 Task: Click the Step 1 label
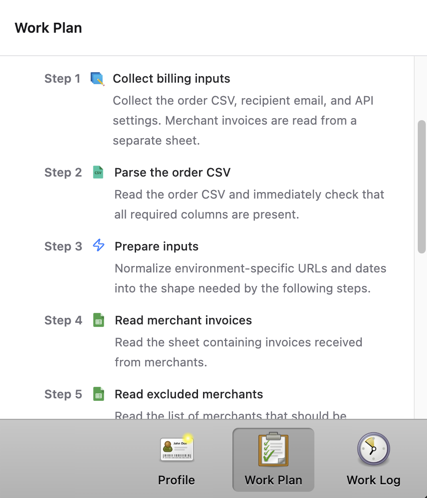point(62,79)
